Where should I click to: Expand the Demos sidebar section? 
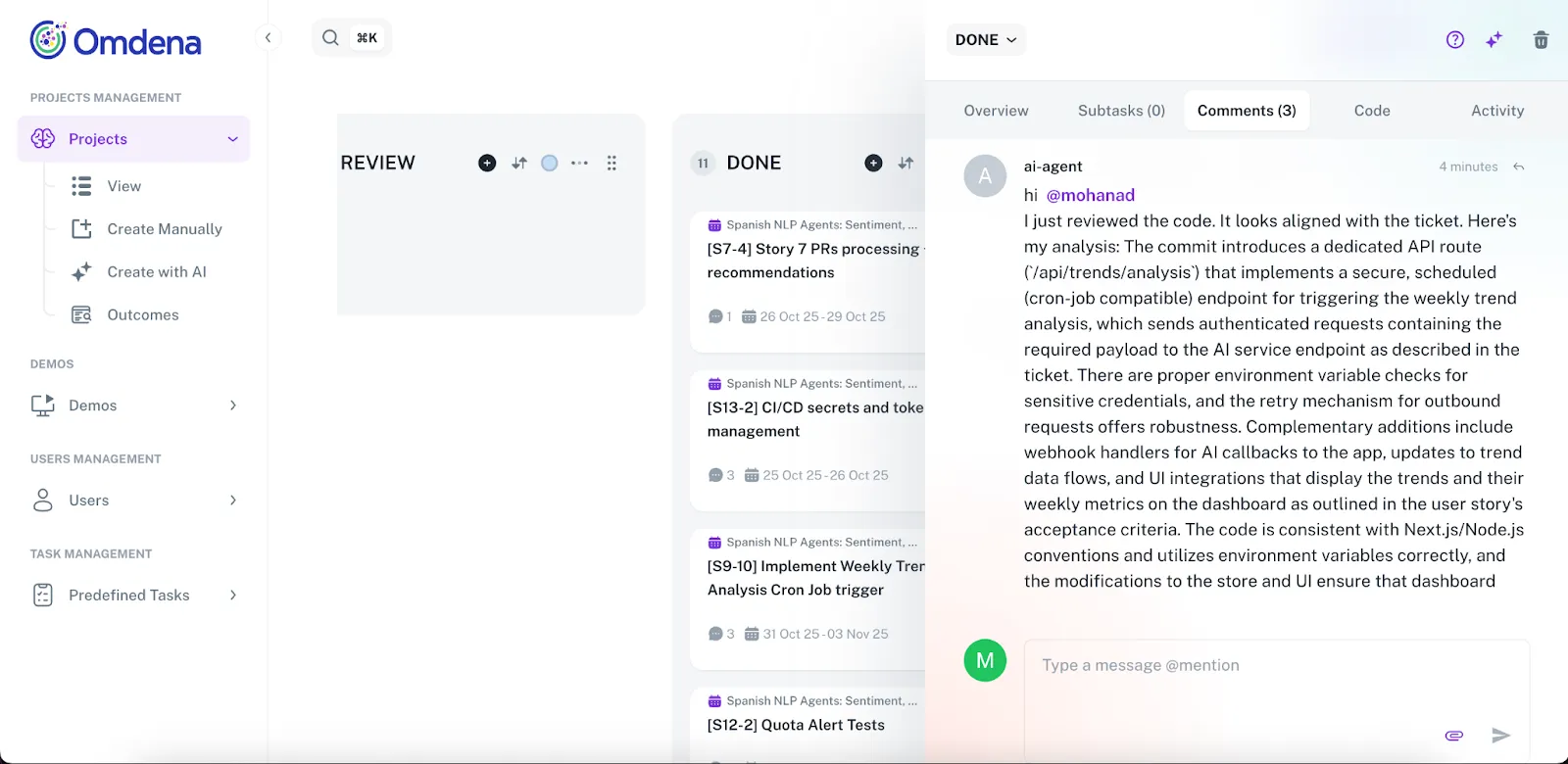pos(233,406)
